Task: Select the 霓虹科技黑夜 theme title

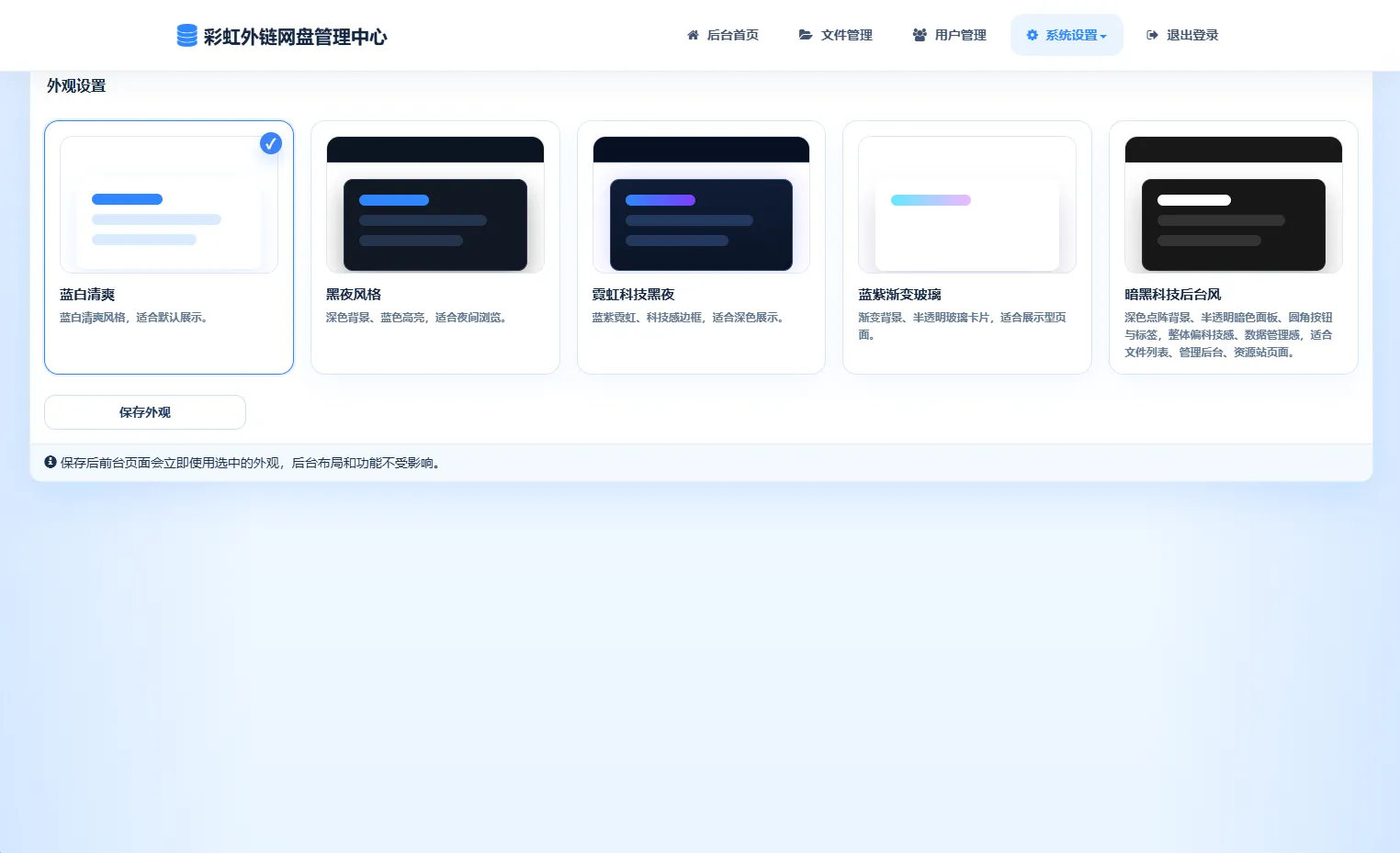Action: pyautogui.click(x=634, y=295)
